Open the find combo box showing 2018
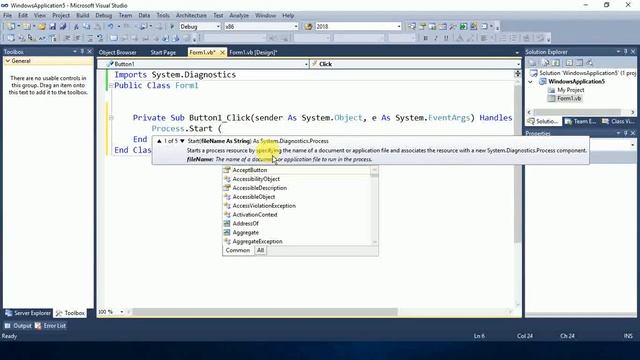 [x=399, y=27]
